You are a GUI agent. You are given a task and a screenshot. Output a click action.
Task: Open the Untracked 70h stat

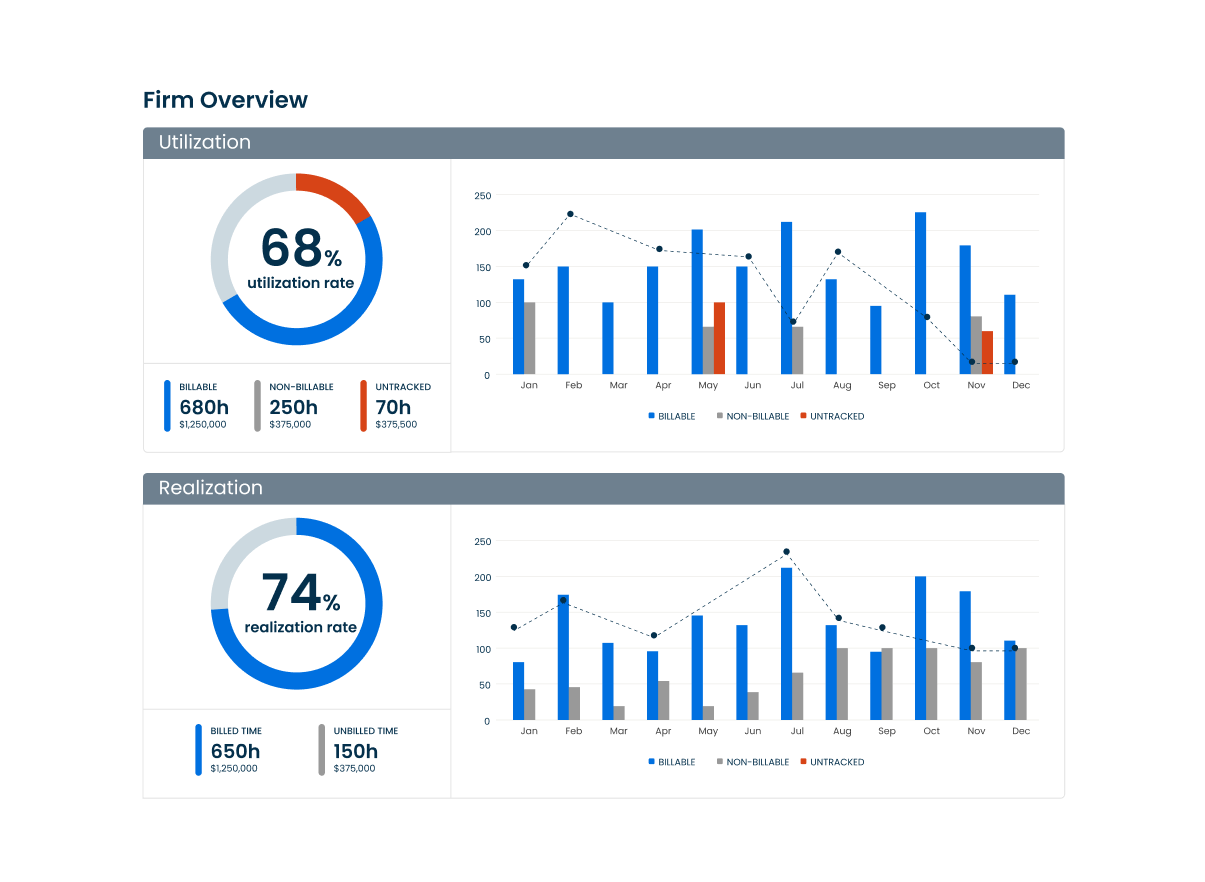(x=392, y=406)
